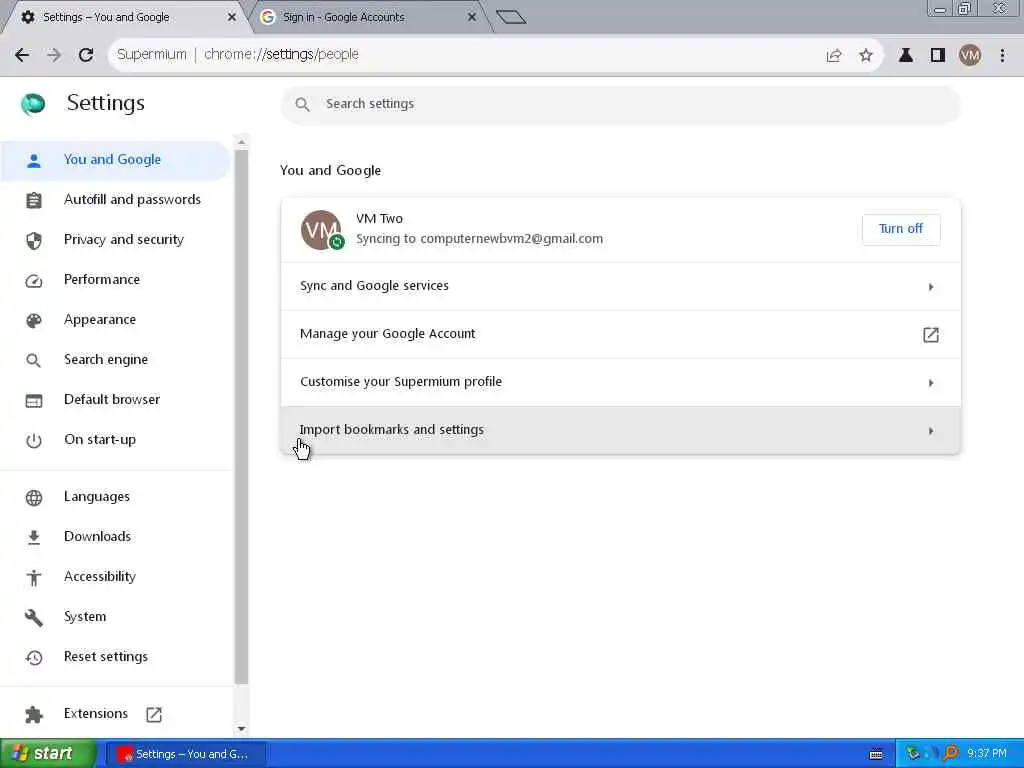Image resolution: width=1024 pixels, height=768 pixels.
Task: Click sidebar scrollbar down arrow
Action: 242,729
